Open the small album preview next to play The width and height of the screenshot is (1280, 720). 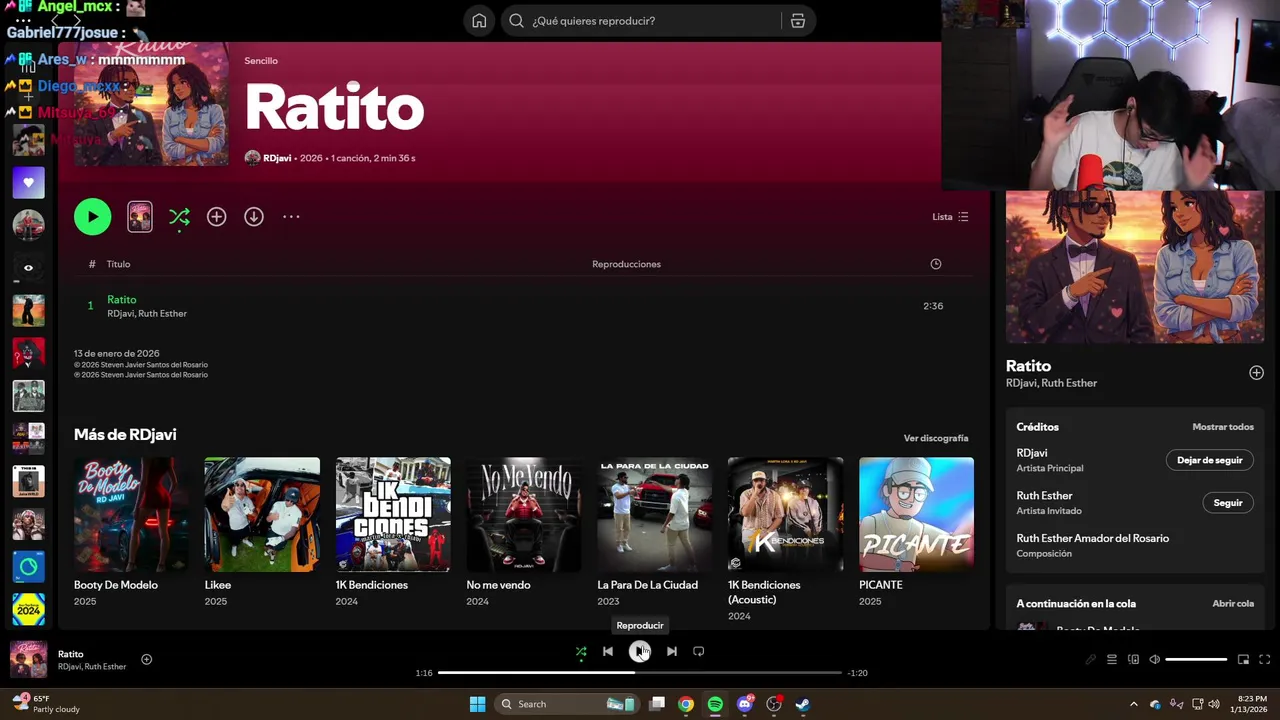pos(140,217)
